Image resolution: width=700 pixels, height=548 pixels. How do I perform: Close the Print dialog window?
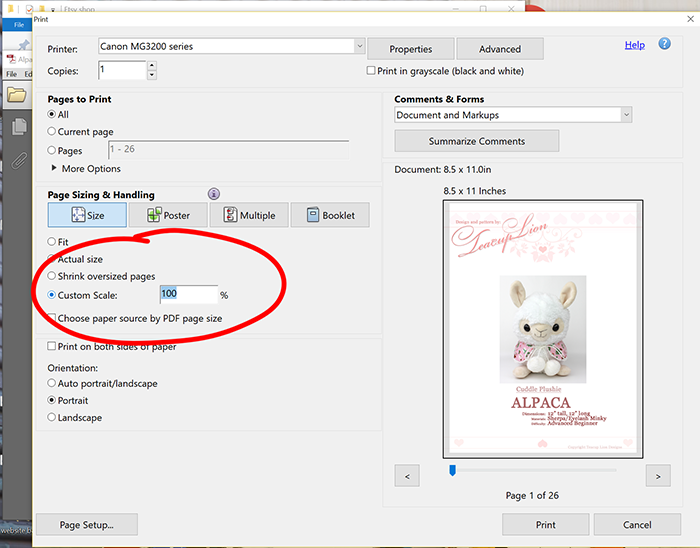[690, 19]
